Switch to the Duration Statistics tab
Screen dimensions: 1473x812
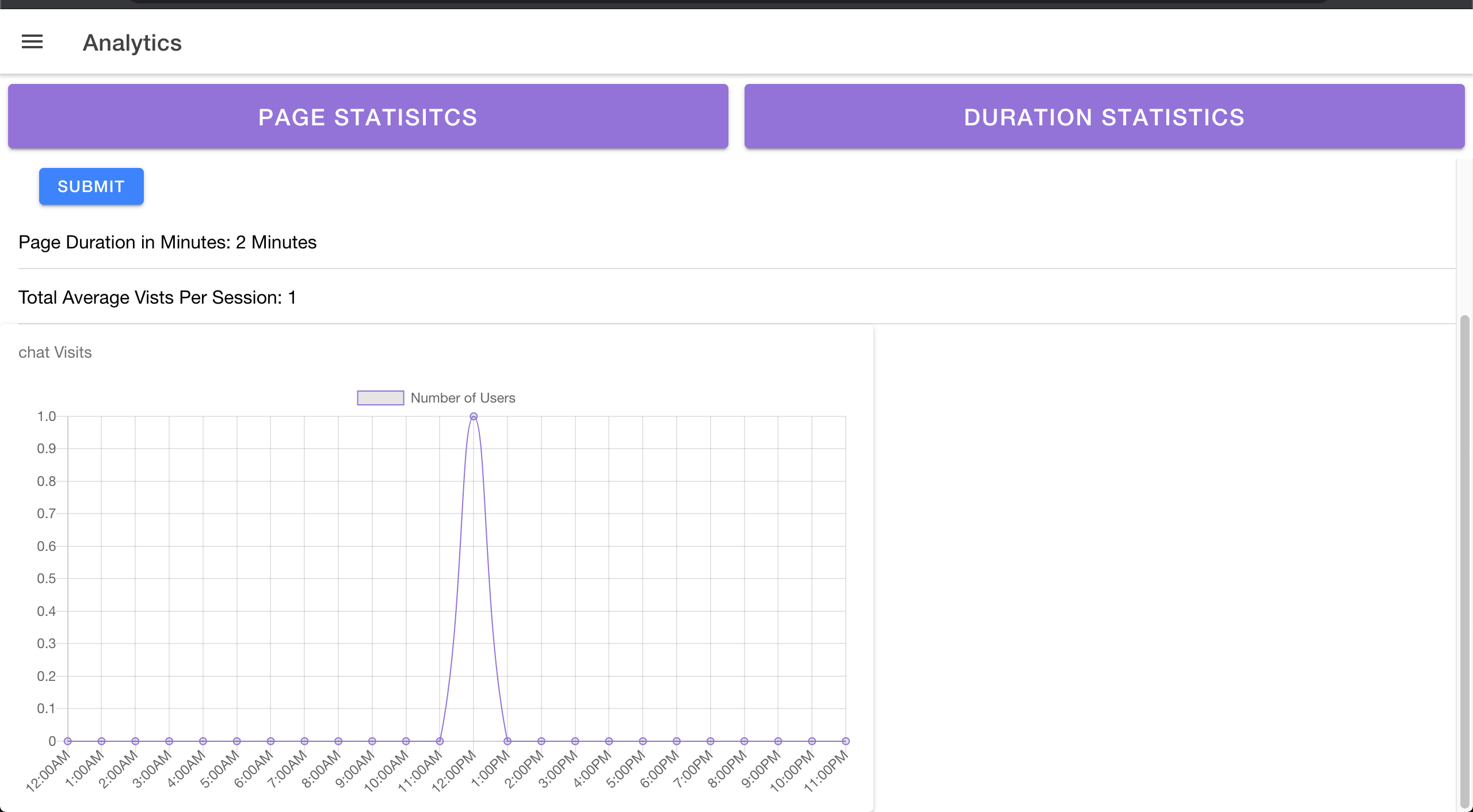click(1104, 117)
